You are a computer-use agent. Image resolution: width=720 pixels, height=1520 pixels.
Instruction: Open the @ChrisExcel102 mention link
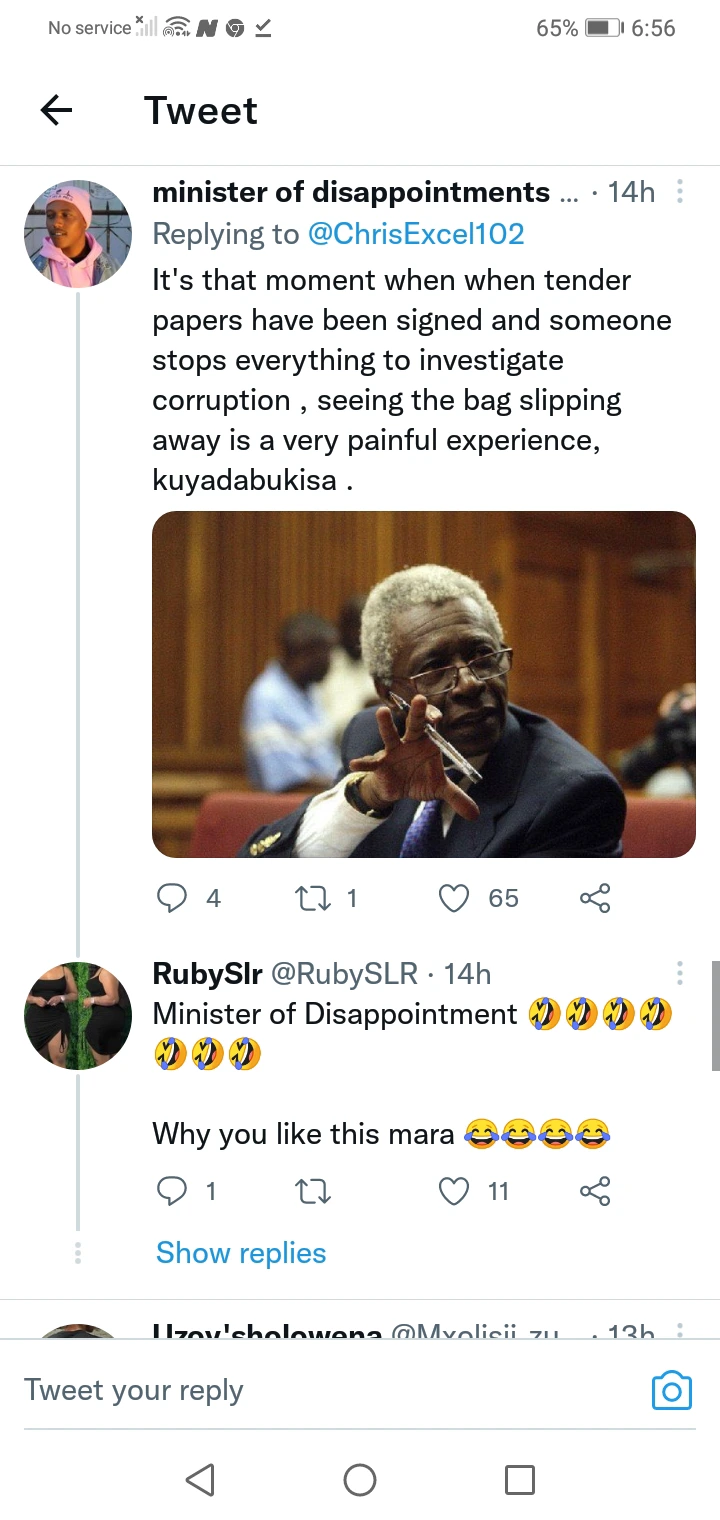tap(416, 234)
